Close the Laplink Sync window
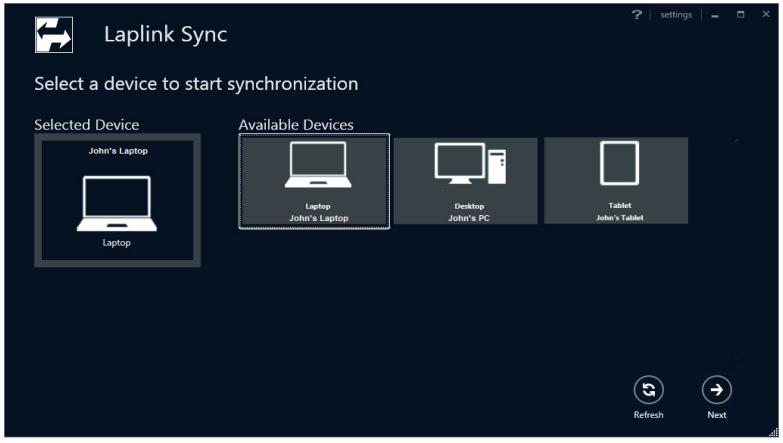 click(x=766, y=14)
